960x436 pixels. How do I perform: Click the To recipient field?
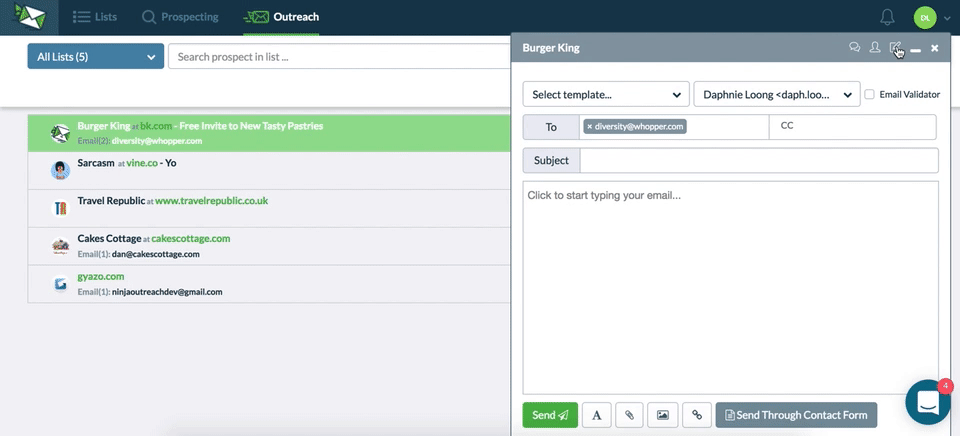point(673,127)
